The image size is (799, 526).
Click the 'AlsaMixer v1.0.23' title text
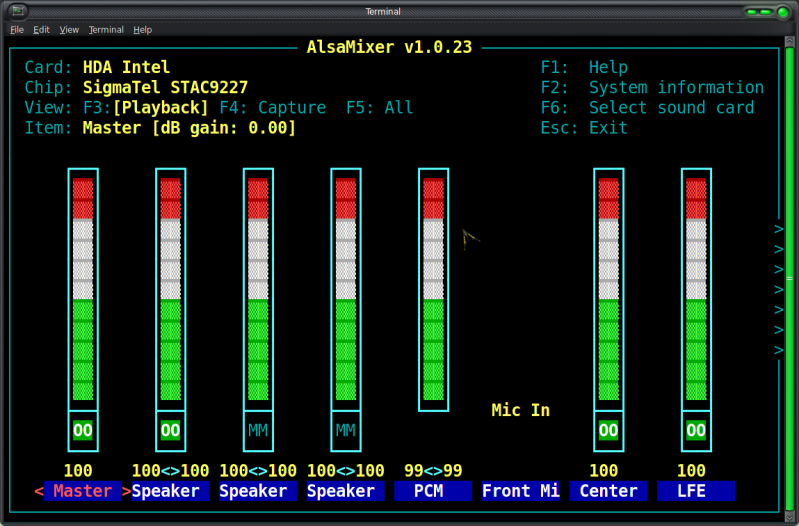tap(389, 47)
